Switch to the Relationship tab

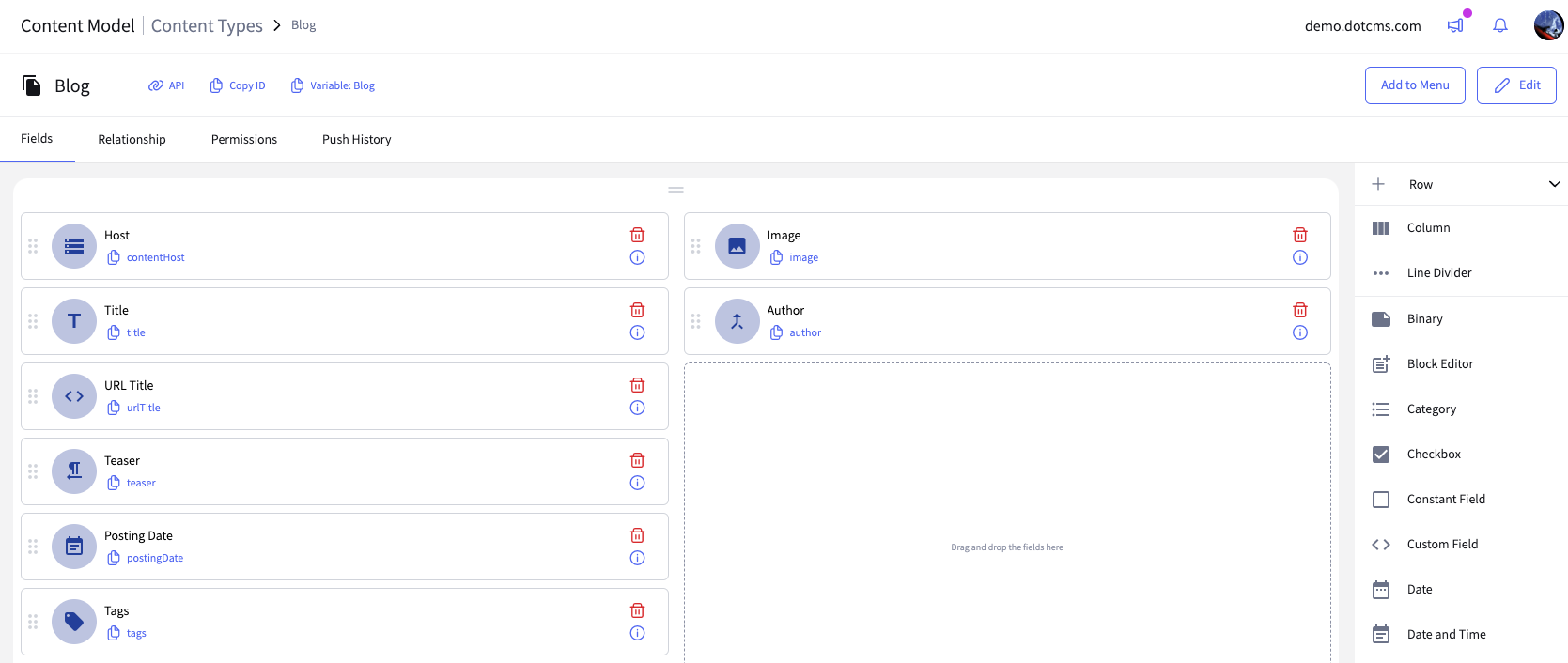click(132, 140)
